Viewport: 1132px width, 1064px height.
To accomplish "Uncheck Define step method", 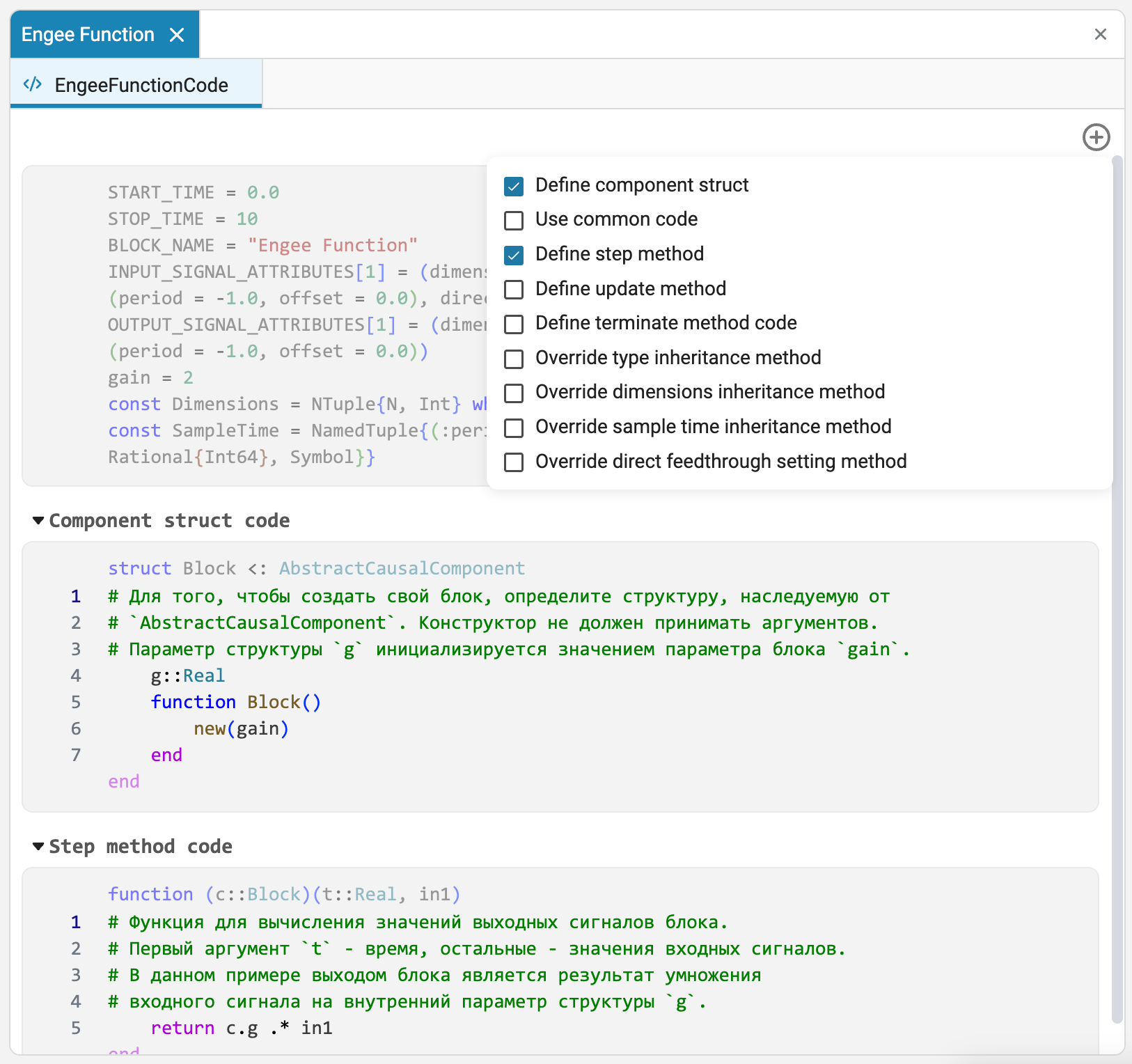I will click(x=514, y=255).
